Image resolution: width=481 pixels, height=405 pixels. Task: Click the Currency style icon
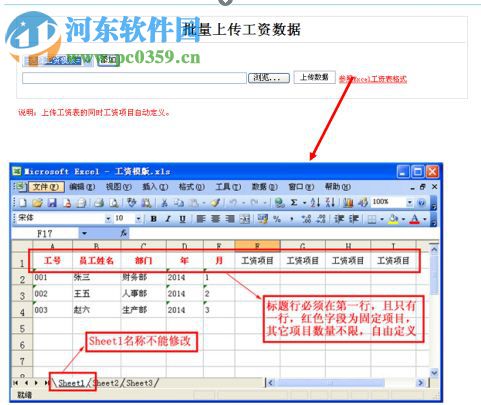coord(262,219)
